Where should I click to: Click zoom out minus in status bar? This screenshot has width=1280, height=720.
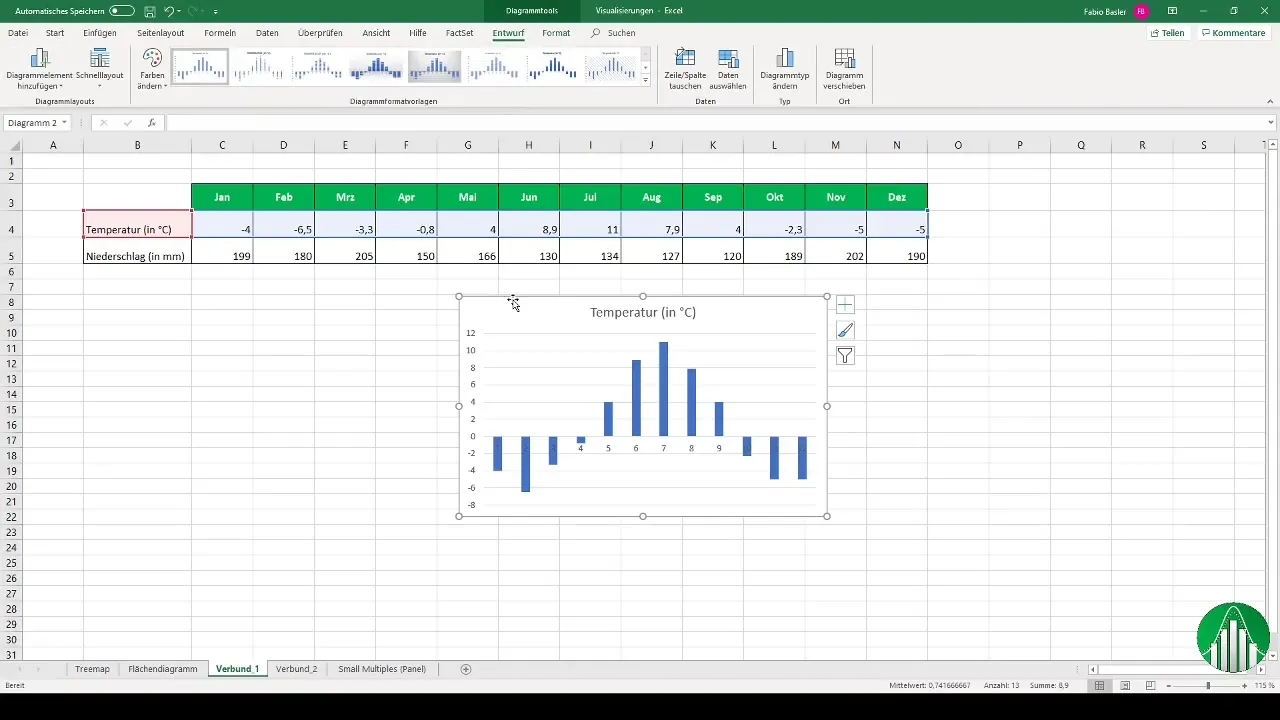[1168, 686]
